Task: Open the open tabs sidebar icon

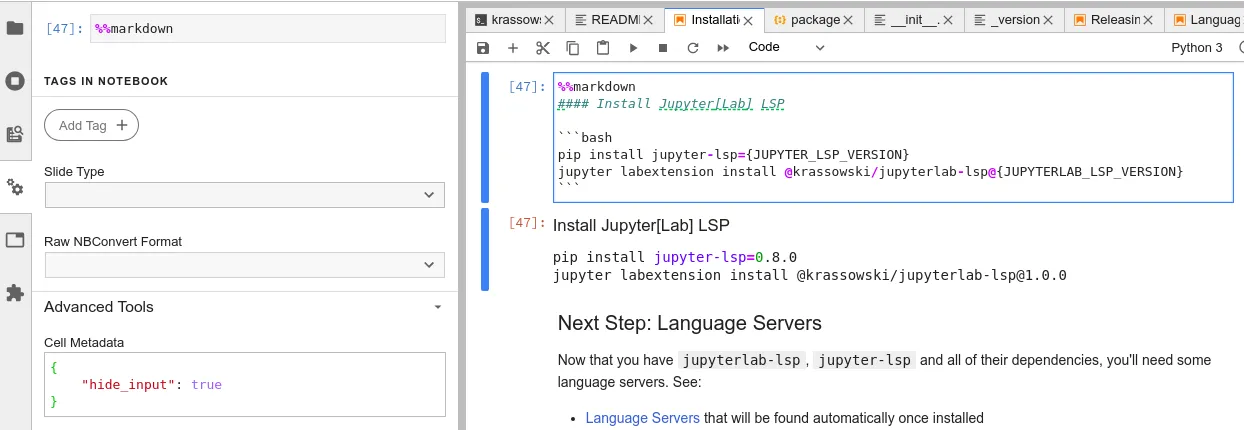Action: (15, 240)
